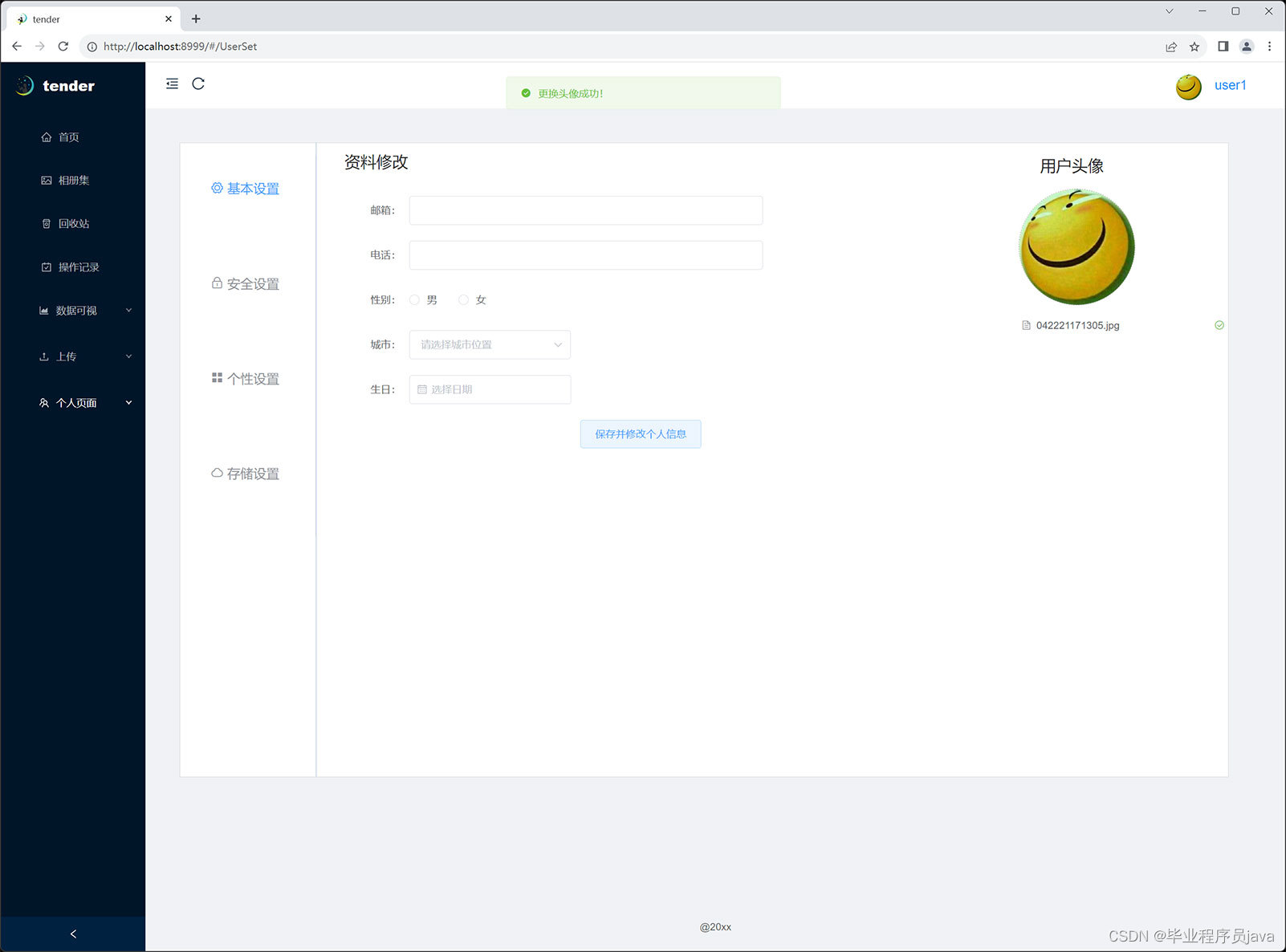This screenshot has height=952, width=1286.
Task: Click the file document icon beside filename
Action: pos(1026,325)
